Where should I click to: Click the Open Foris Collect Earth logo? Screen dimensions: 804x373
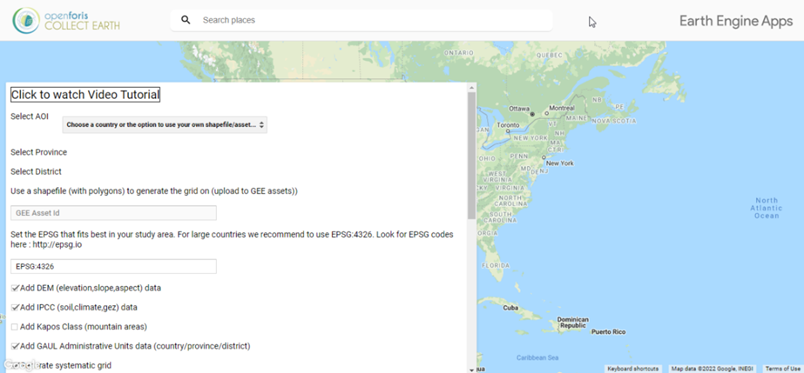(66, 21)
